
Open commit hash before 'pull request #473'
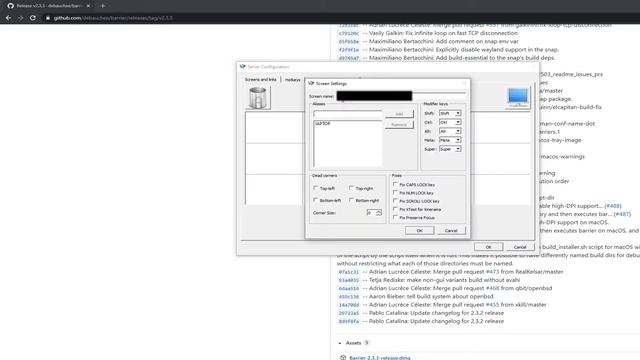pyautogui.click(x=349, y=272)
